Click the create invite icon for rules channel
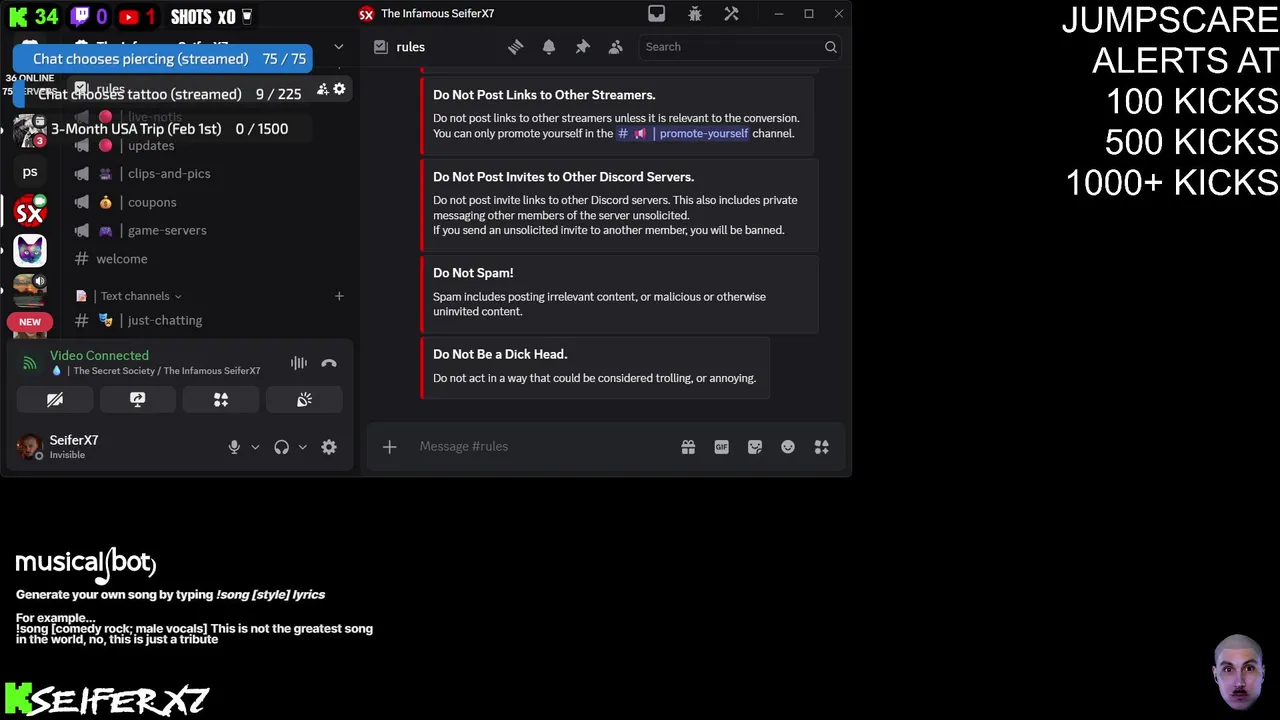1280x720 pixels. click(x=322, y=89)
